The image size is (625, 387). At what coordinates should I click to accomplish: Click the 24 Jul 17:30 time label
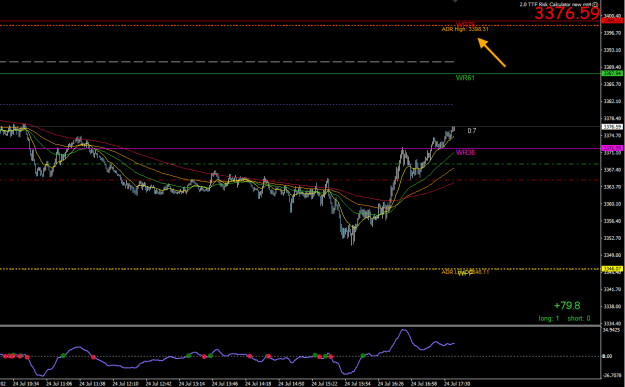click(x=457, y=384)
